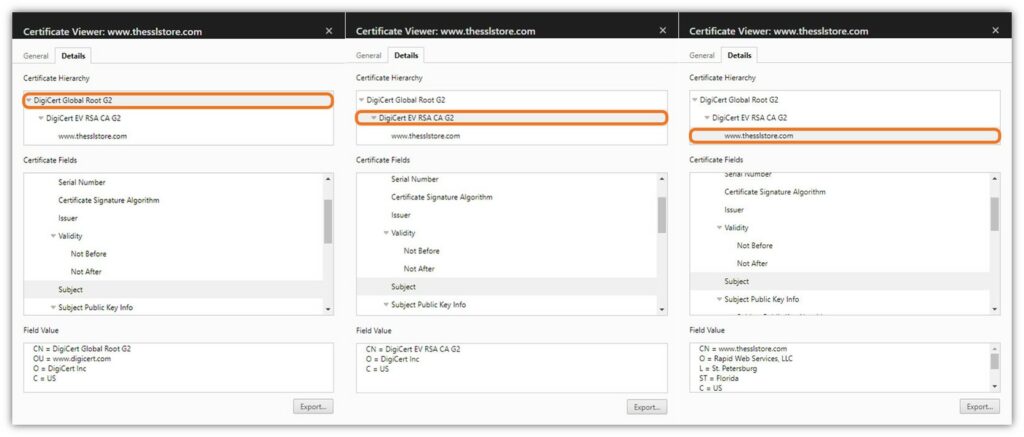The width and height of the screenshot is (1024, 437).
Task: Switch to General tab in middle viewer
Action: click(x=368, y=56)
